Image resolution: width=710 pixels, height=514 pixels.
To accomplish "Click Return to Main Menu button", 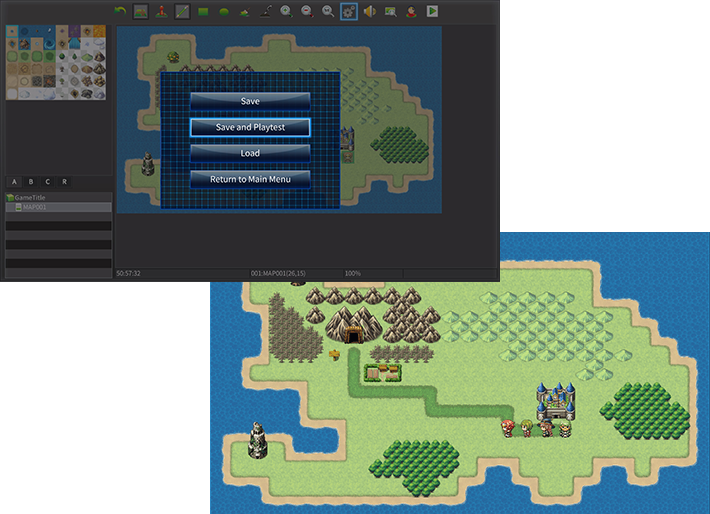I will (x=250, y=179).
